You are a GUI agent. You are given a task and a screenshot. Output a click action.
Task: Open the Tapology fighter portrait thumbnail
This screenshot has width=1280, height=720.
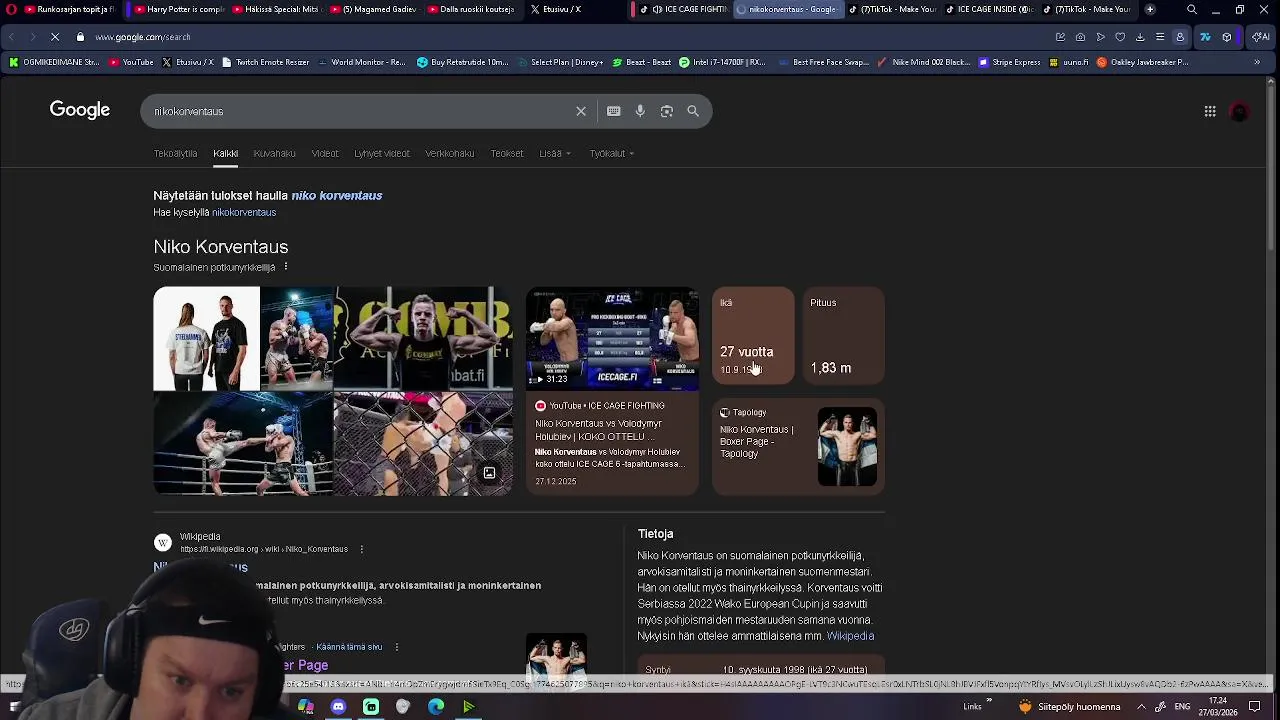point(847,446)
